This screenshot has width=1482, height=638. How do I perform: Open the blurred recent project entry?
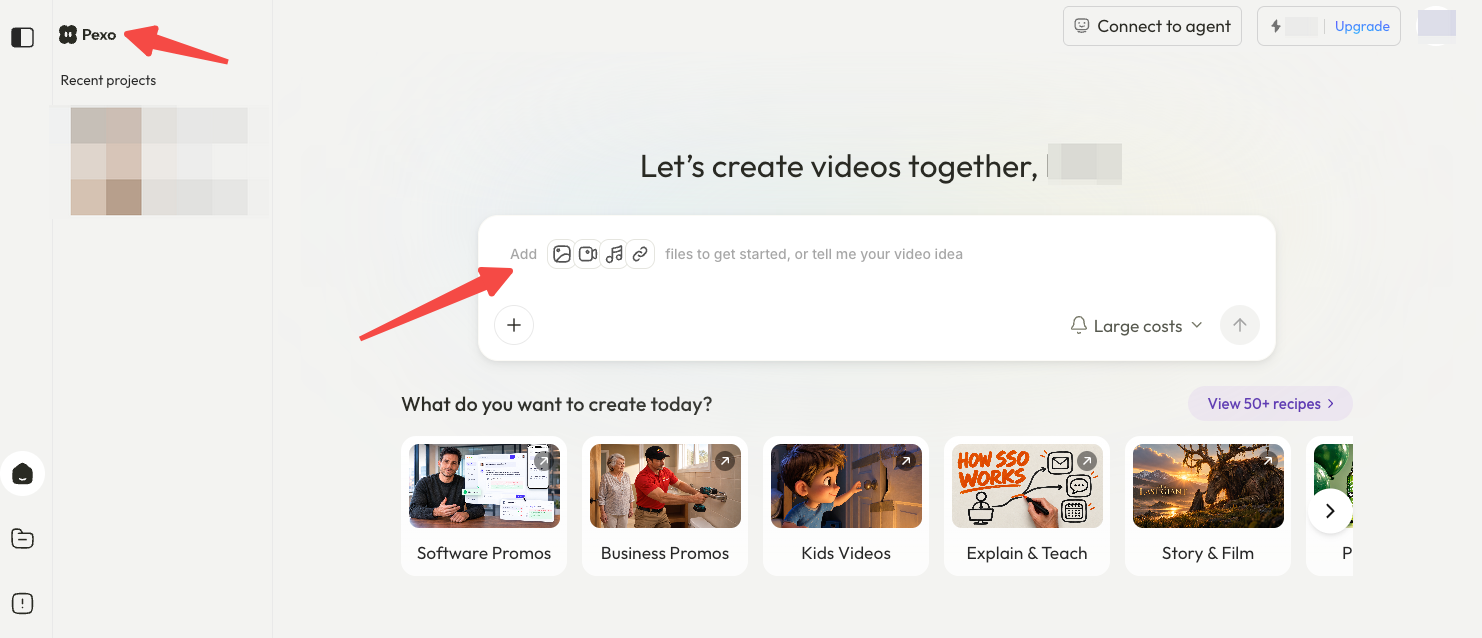tap(160, 161)
